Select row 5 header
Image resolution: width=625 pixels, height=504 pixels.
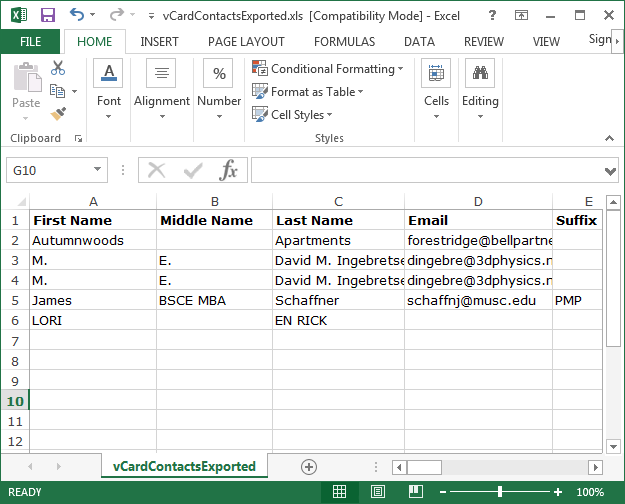[x=15, y=300]
